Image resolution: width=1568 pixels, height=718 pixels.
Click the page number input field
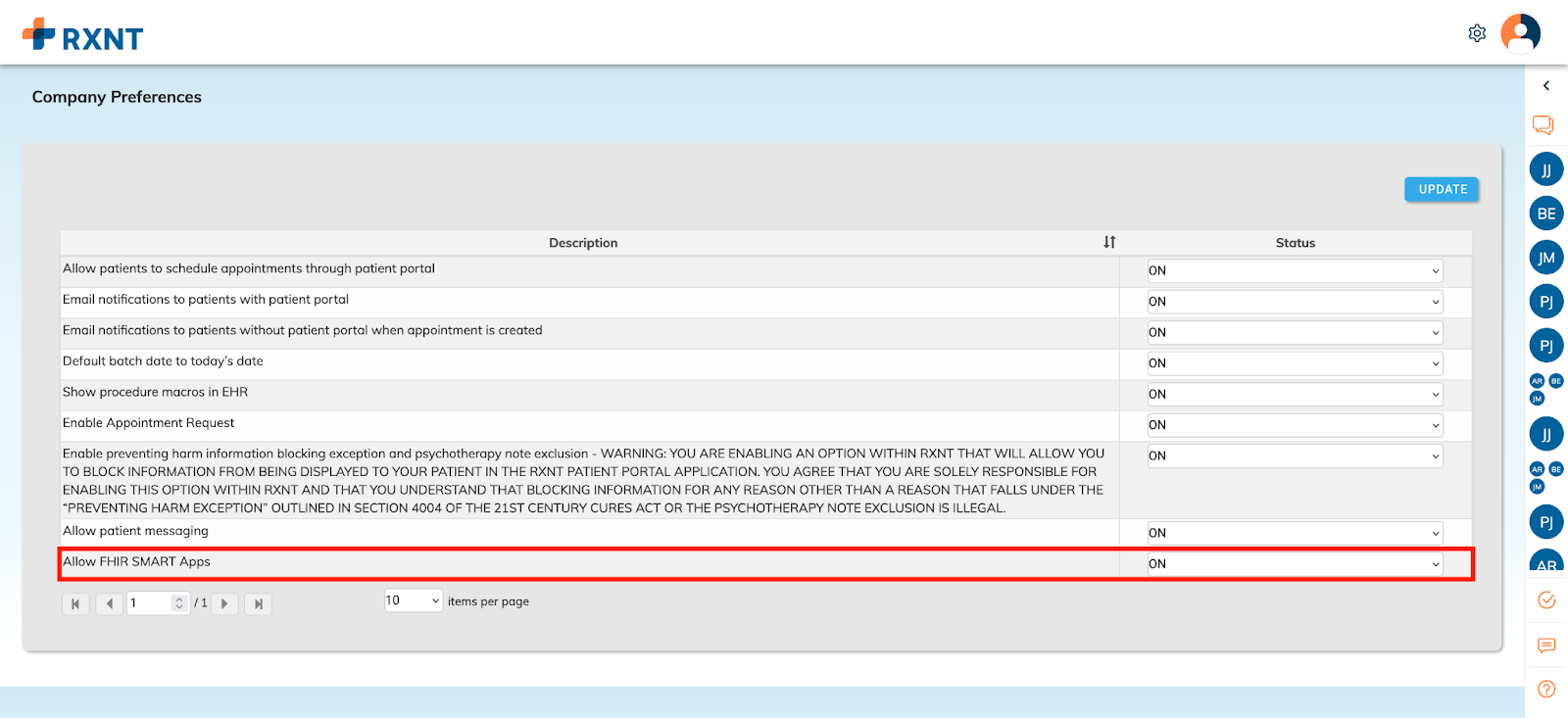coord(150,603)
